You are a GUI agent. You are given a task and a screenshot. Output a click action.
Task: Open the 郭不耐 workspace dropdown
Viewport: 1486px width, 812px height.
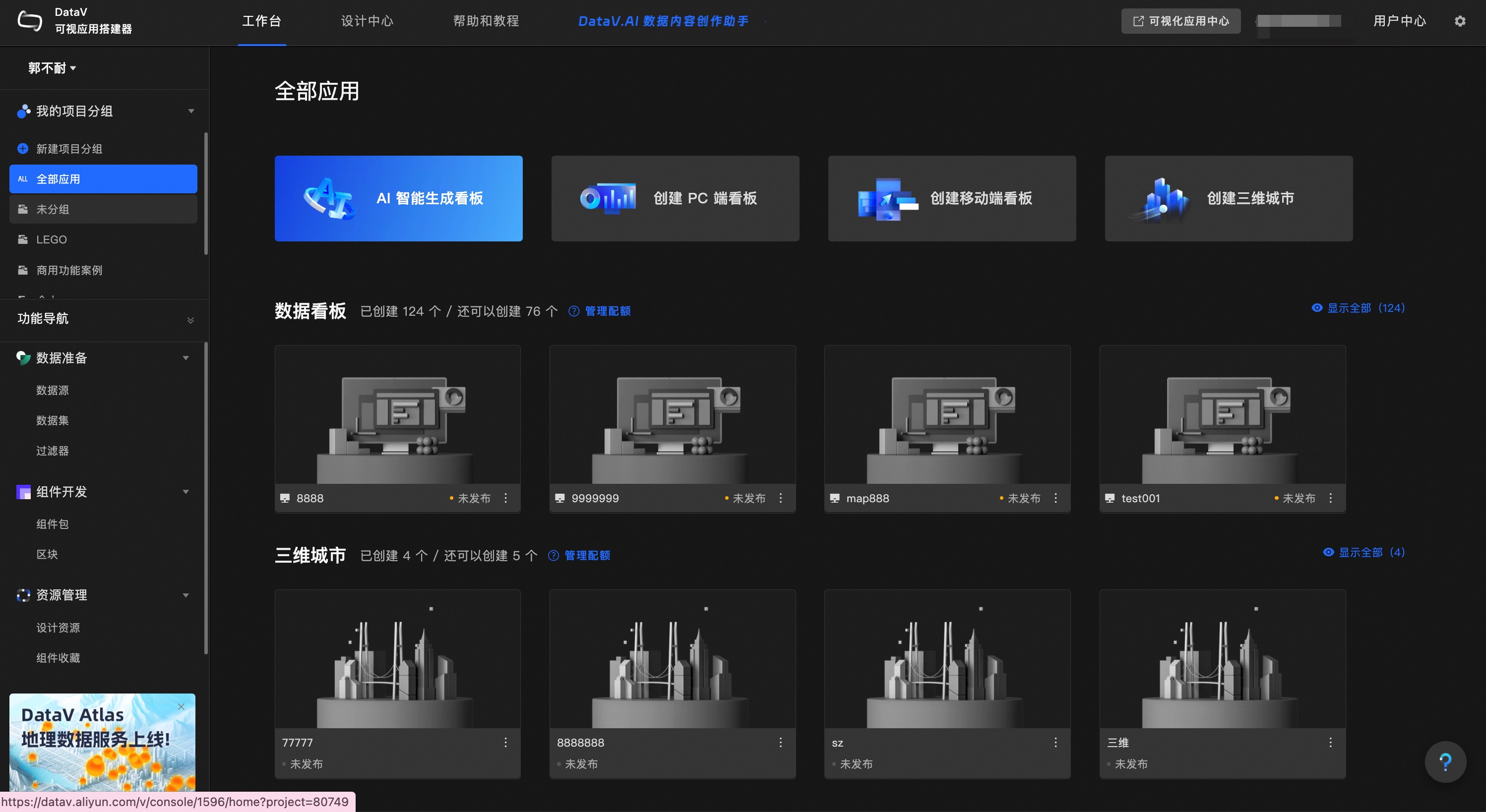coord(52,68)
